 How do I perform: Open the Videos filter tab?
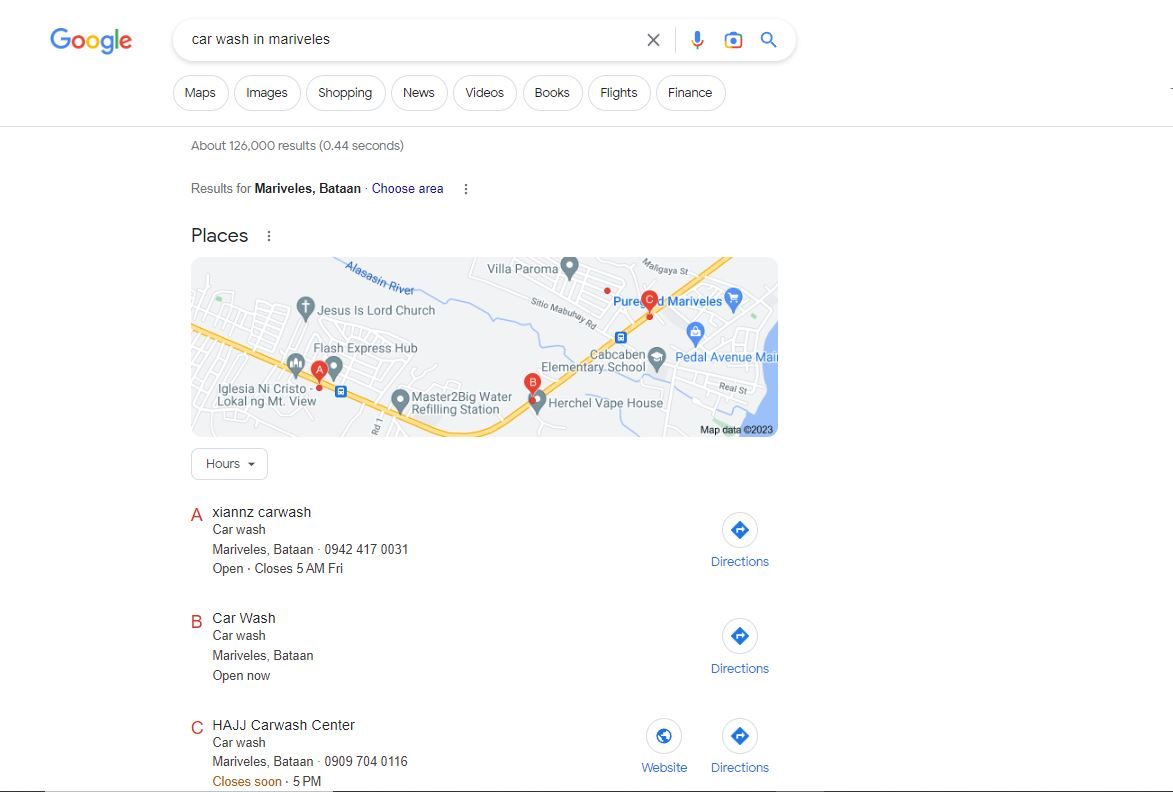pos(484,93)
